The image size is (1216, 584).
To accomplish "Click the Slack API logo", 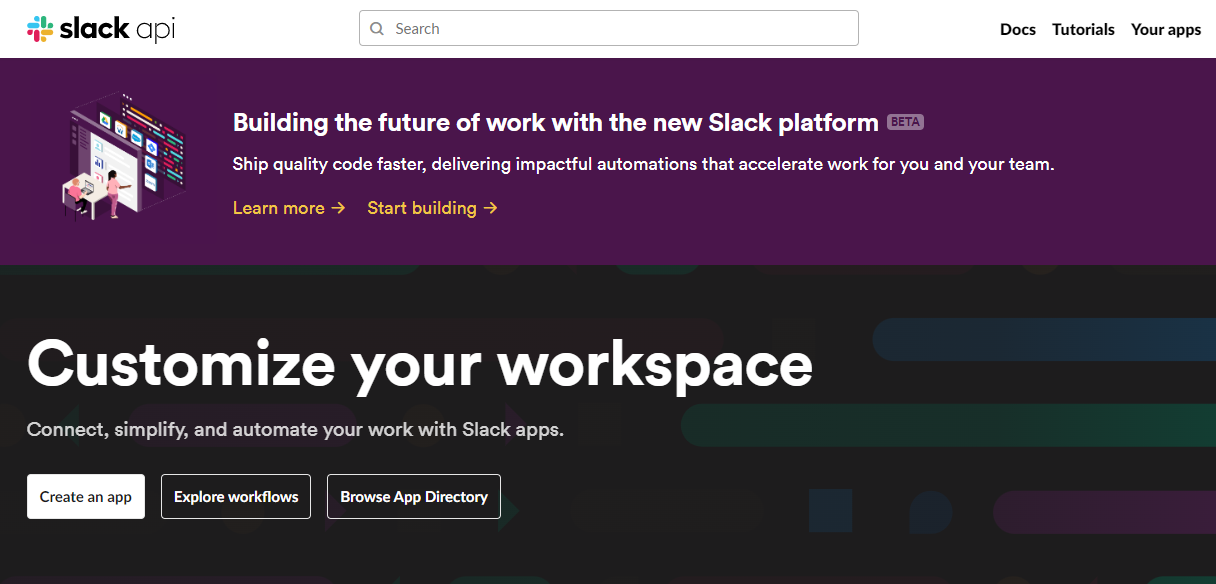I will tap(101, 29).
